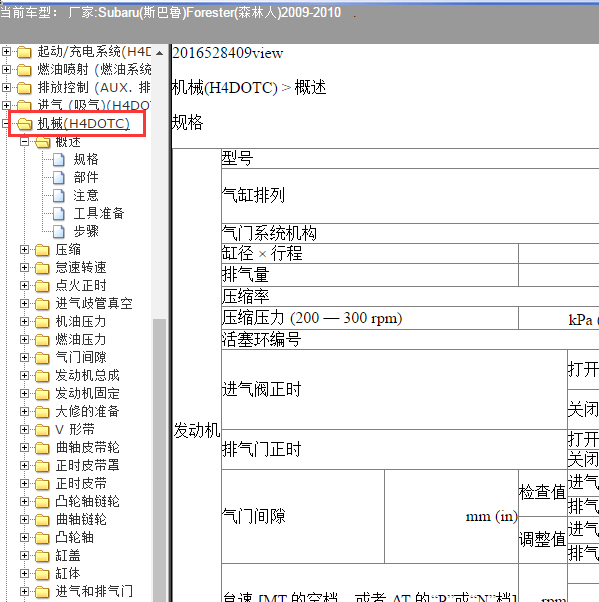Click the 压缩压力 (200 — 300 rpm) cell
Viewport: 599px width, 602px height.
(x=370, y=318)
